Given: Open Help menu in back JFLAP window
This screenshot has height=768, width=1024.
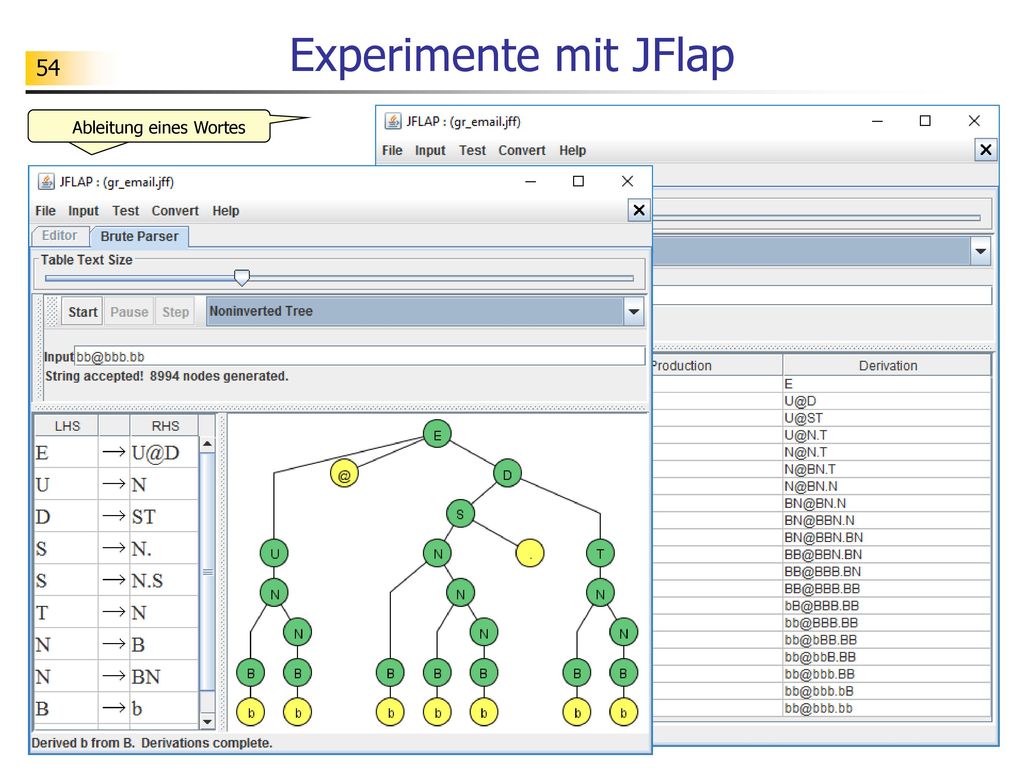Looking at the screenshot, I should (572, 150).
